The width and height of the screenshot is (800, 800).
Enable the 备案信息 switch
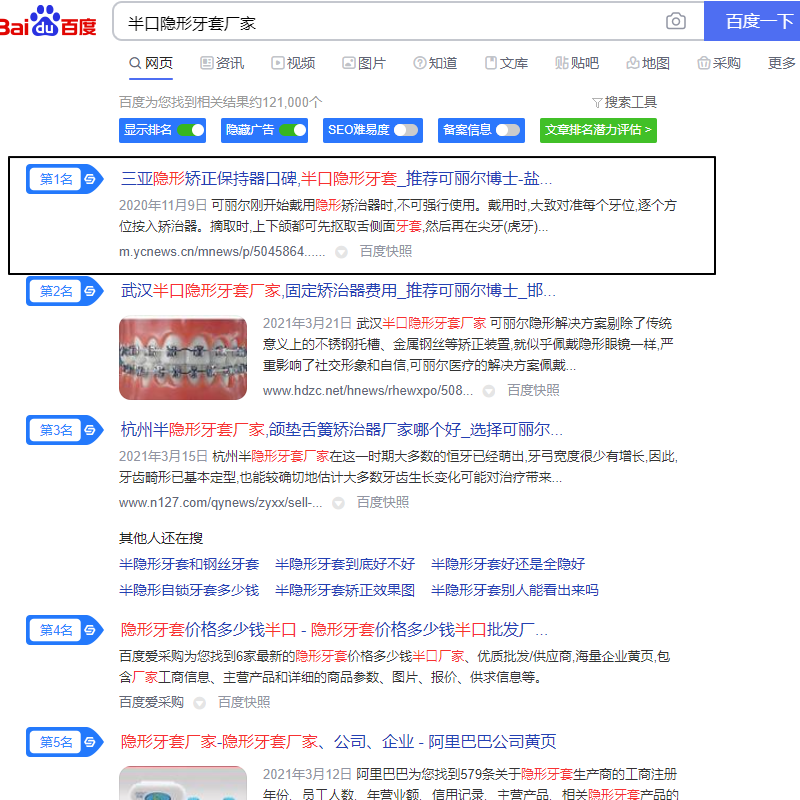(508, 131)
